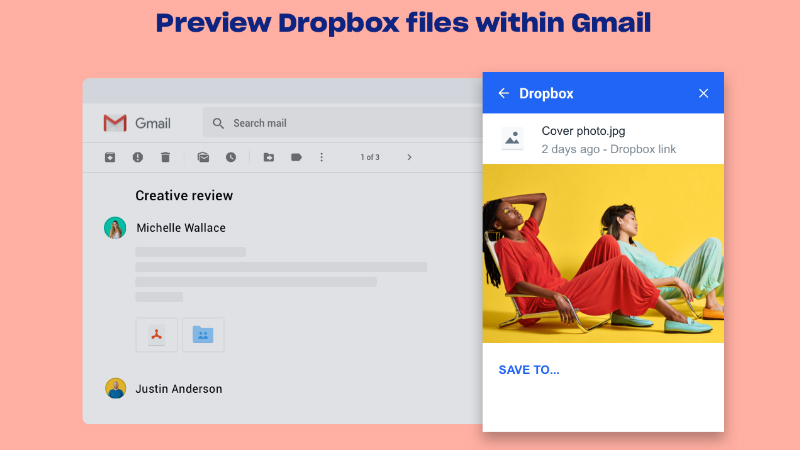Open the More options three-dot menu
The width and height of the screenshot is (800, 450).
click(x=321, y=157)
